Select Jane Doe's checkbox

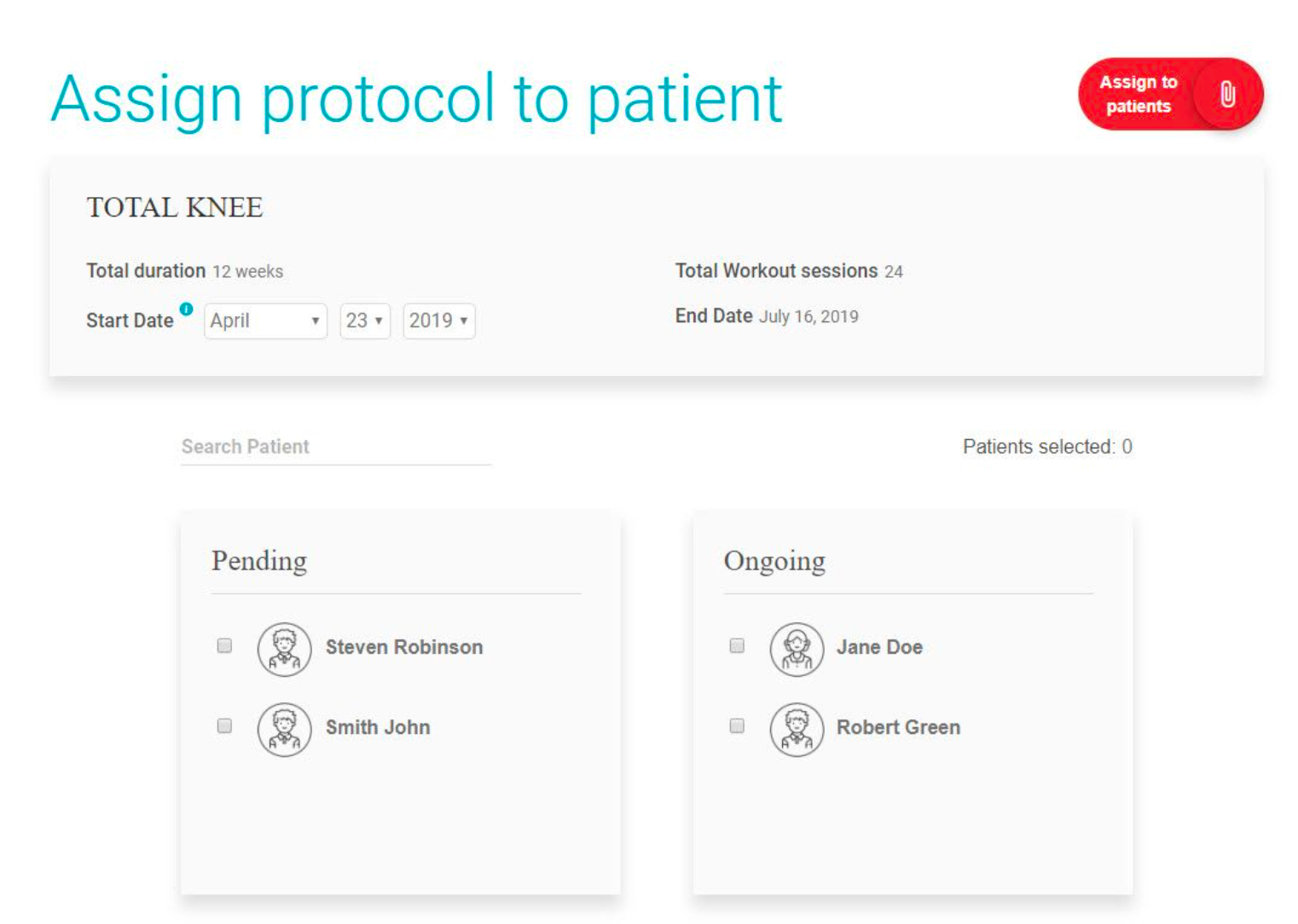[737, 645]
